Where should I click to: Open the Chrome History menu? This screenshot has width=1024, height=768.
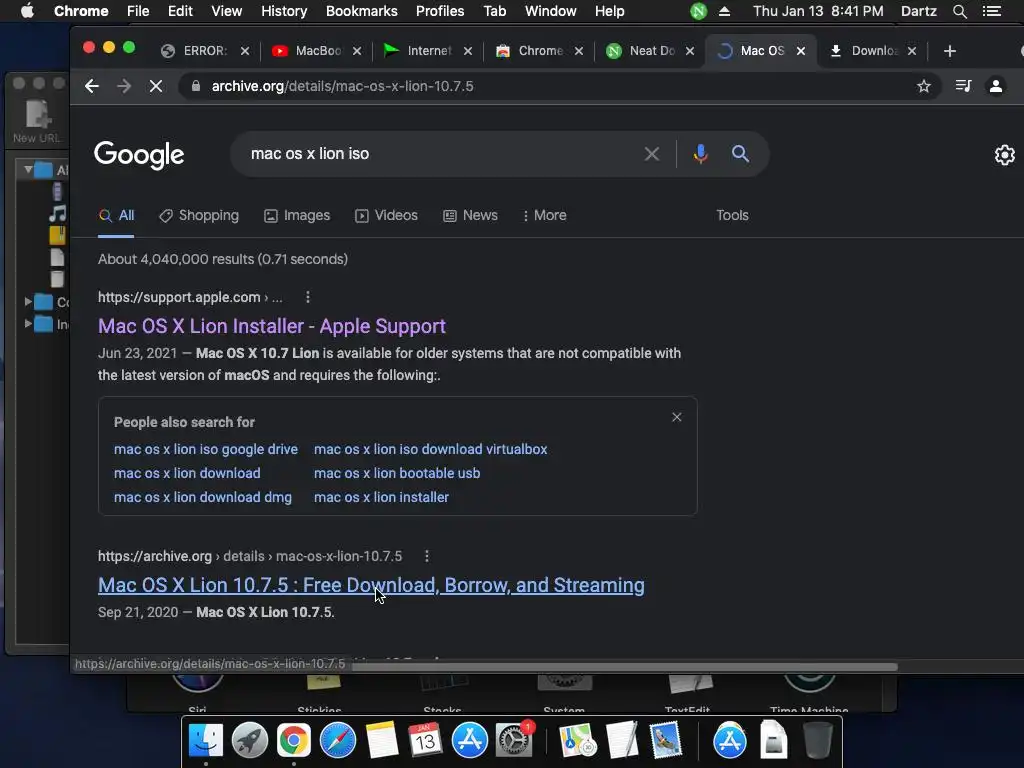(x=283, y=11)
